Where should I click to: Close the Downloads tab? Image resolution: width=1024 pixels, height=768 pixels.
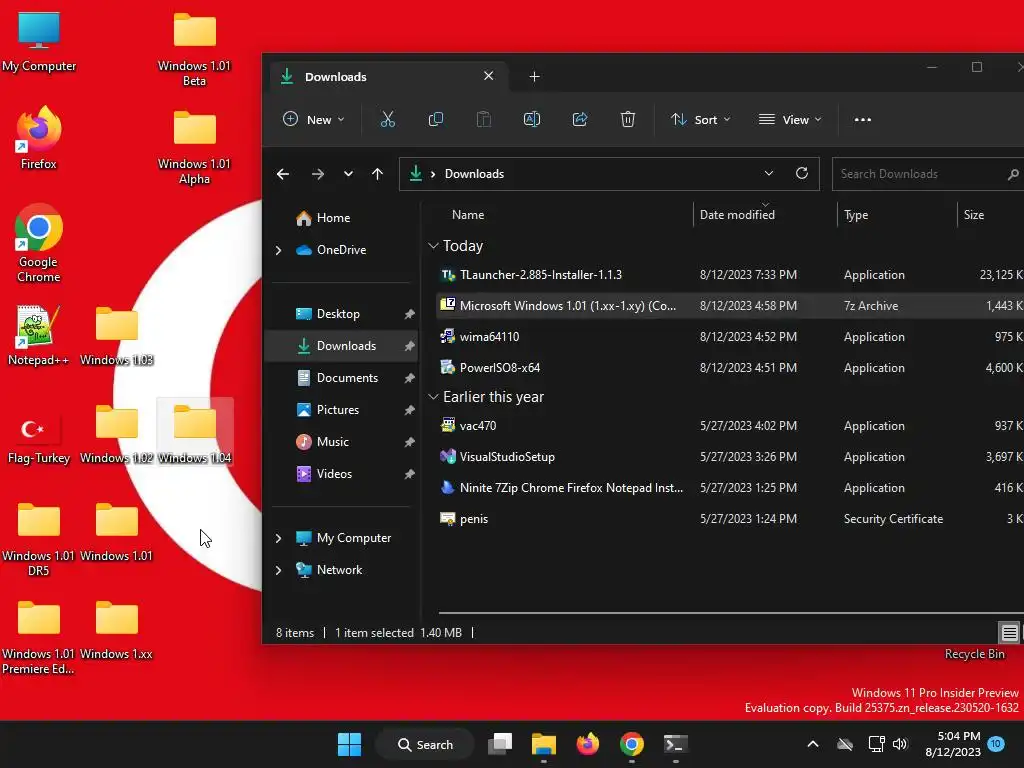[x=488, y=76]
